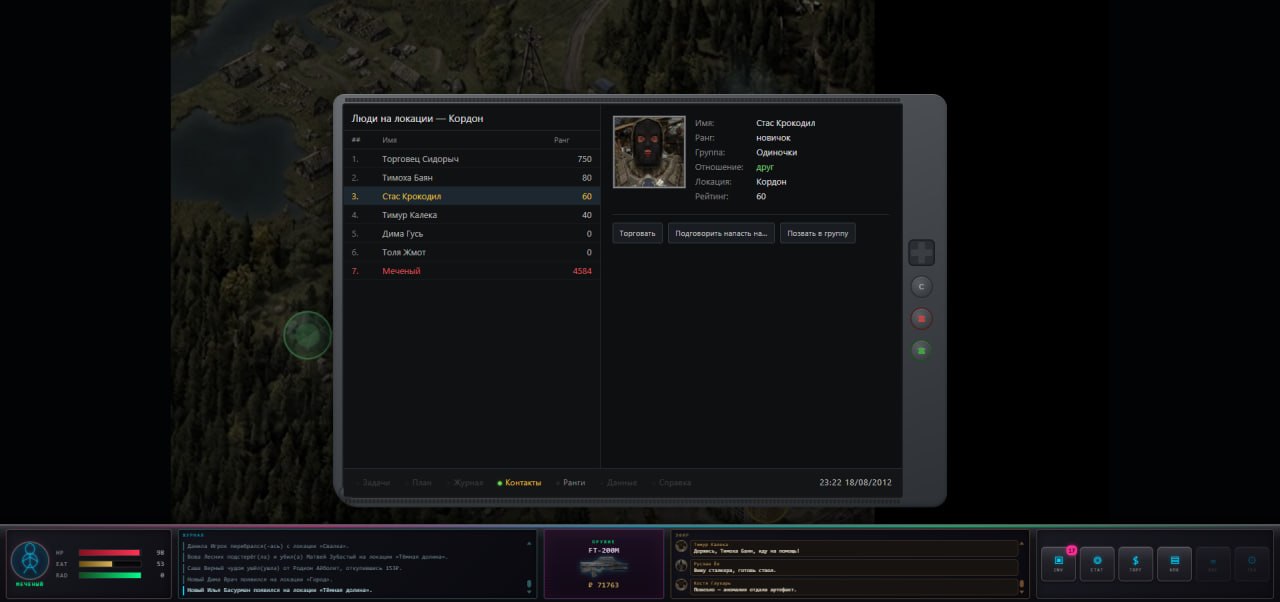The height and width of the screenshot is (602, 1280).
Task: Click Стас Крокодил masked portrait
Action: (x=649, y=152)
